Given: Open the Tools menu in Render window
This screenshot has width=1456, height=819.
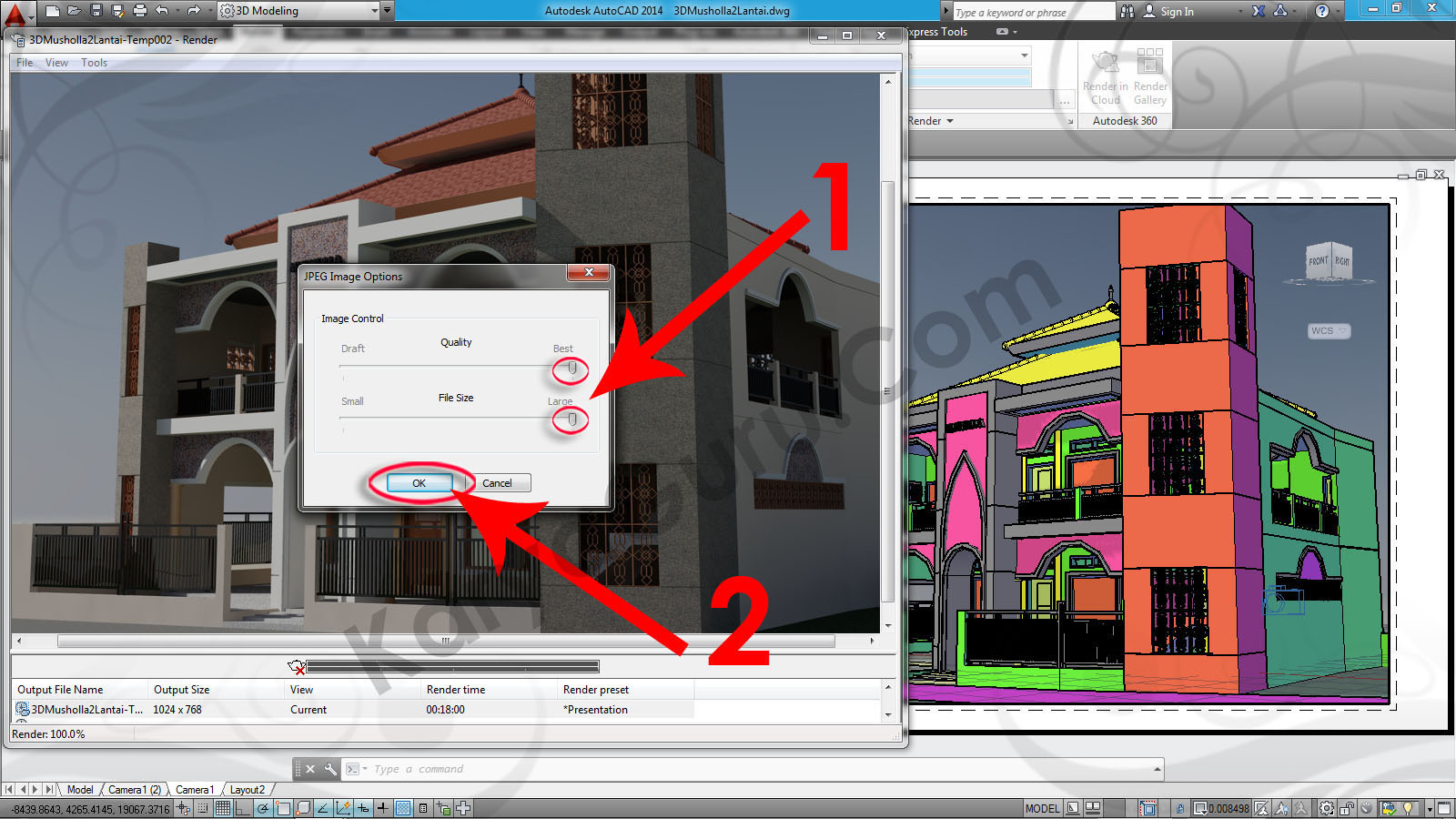Looking at the screenshot, I should click(94, 63).
